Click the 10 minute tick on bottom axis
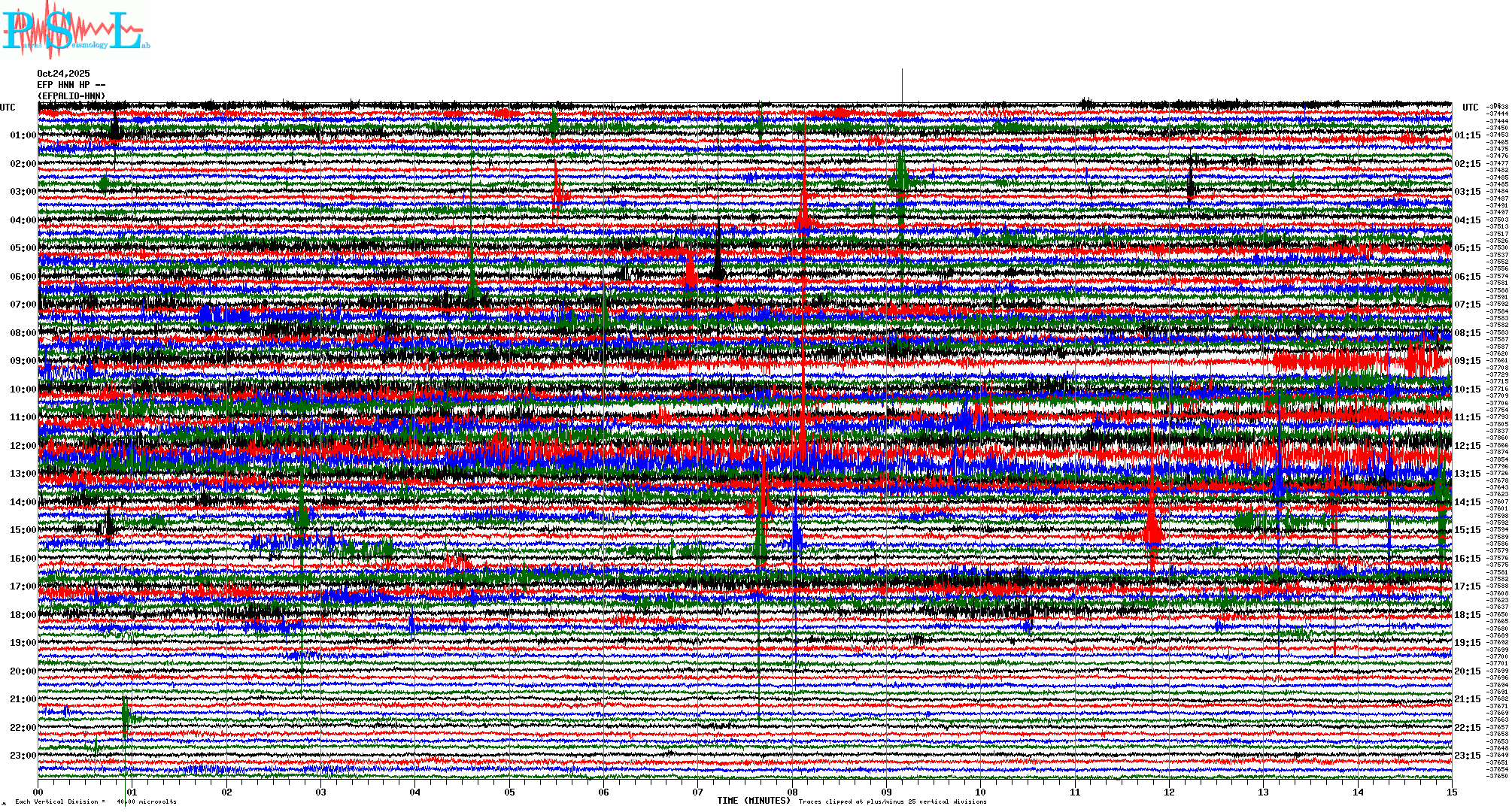This screenshot has width=1512, height=812. pos(980,792)
